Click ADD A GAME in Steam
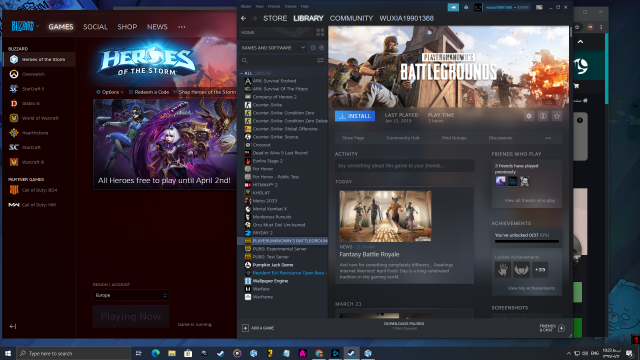 258,328
